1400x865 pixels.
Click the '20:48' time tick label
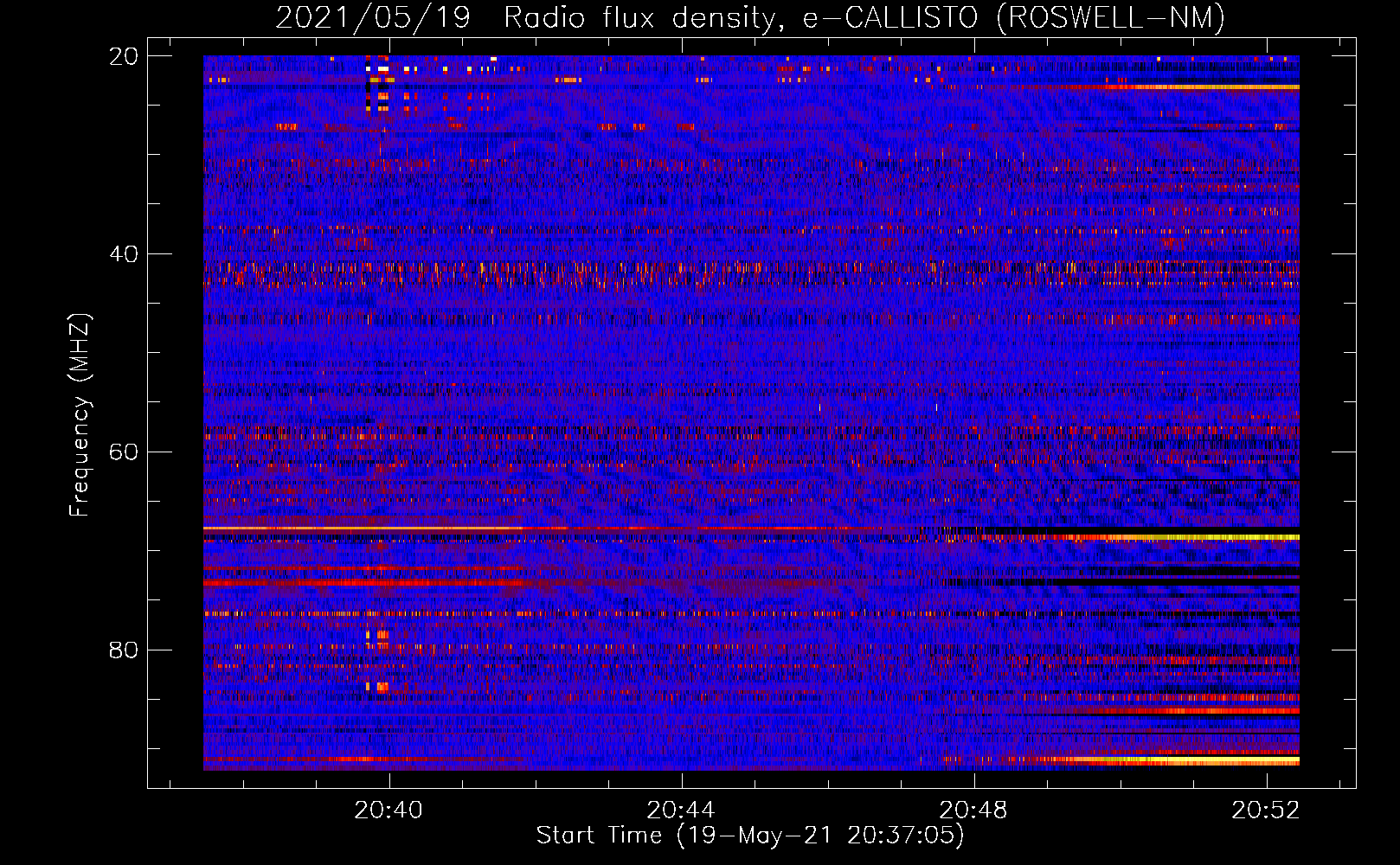(974, 810)
